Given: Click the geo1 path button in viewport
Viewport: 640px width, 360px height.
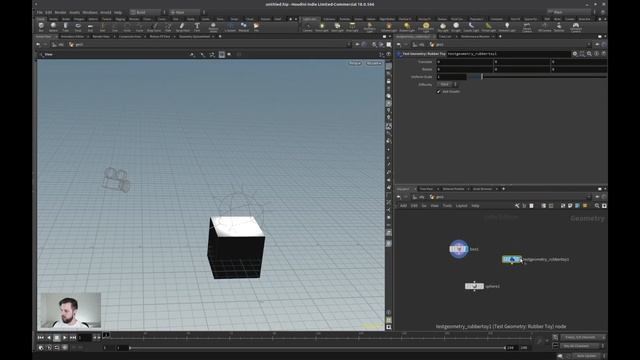Looking at the screenshot, I should point(76,44).
